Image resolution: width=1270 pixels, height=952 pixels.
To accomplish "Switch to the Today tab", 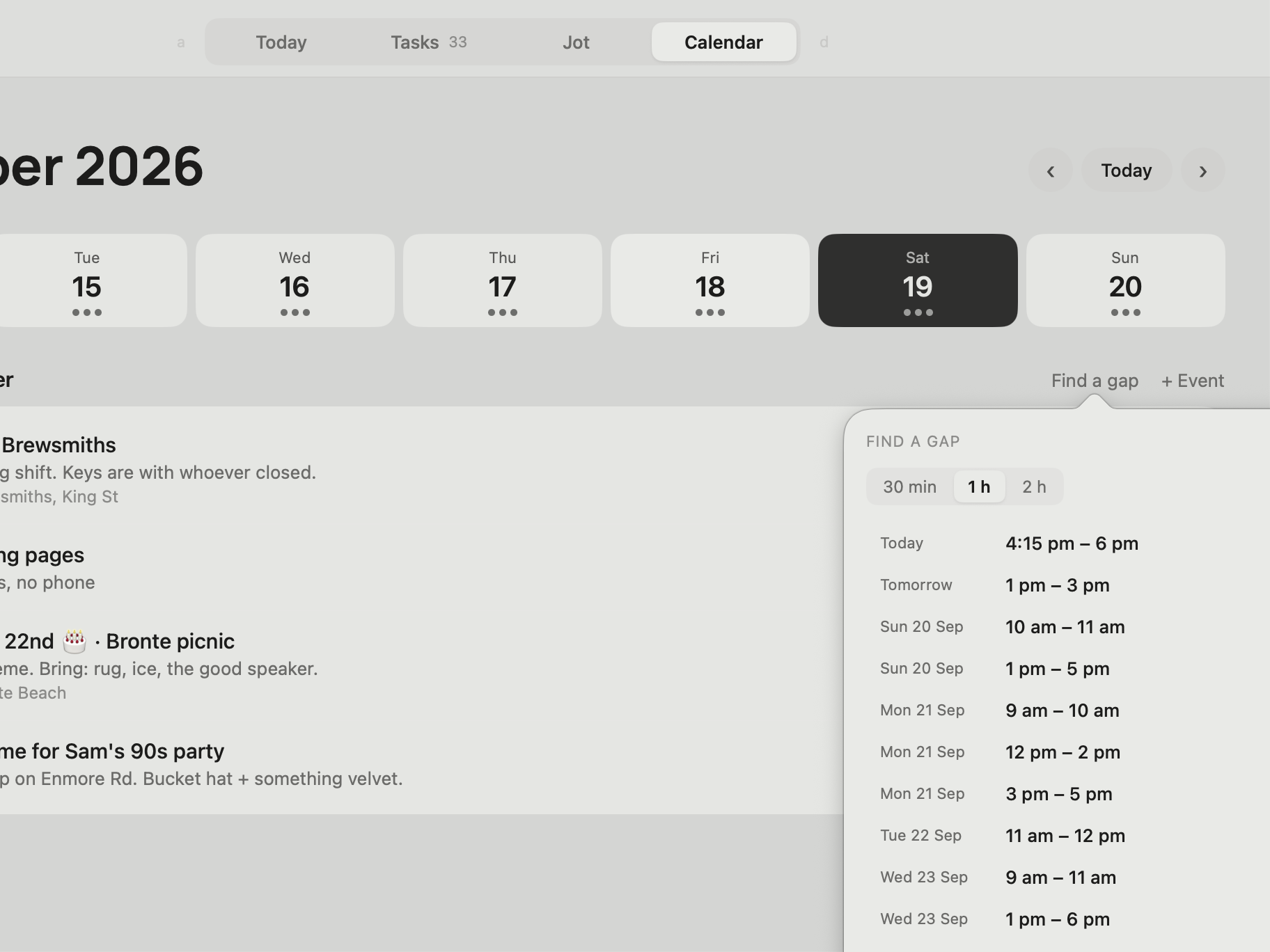I will pos(281,42).
